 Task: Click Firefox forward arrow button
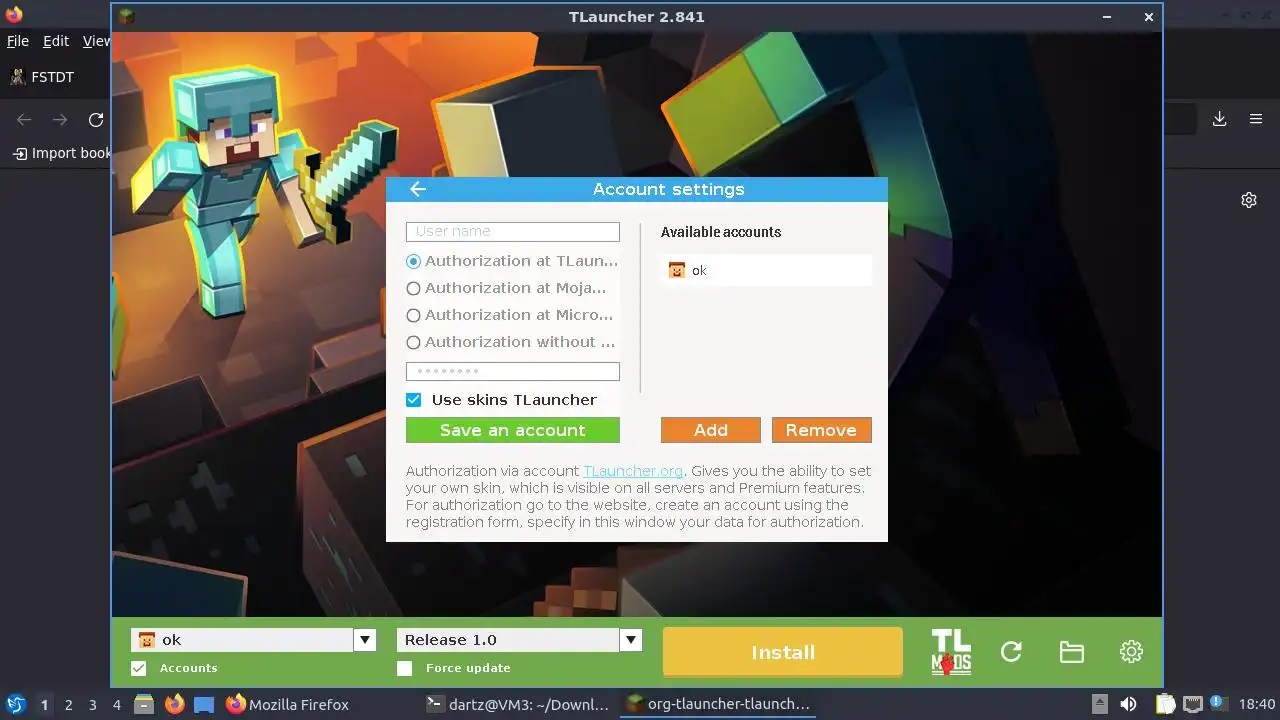coord(60,120)
